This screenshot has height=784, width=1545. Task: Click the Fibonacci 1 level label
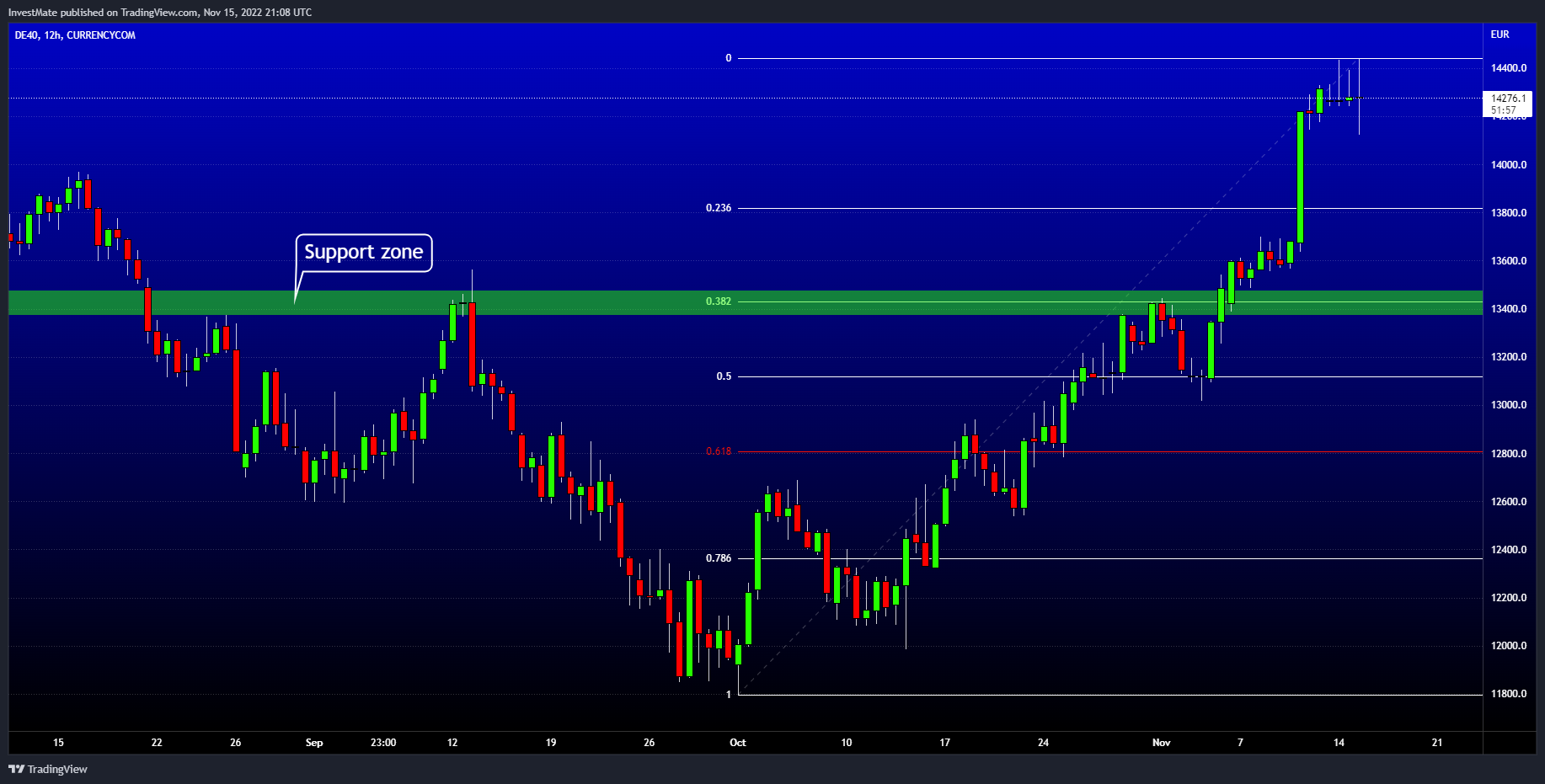pyautogui.click(x=729, y=695)
